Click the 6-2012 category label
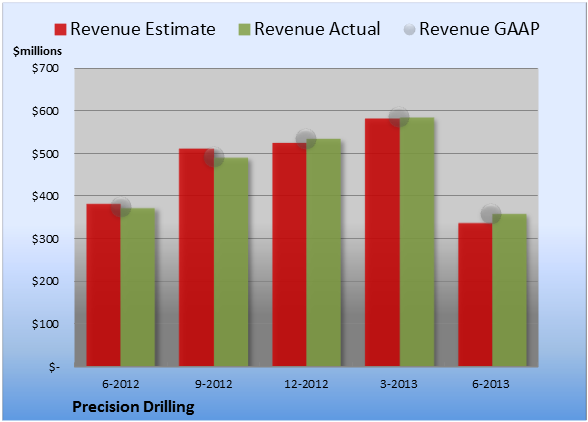 121,384
